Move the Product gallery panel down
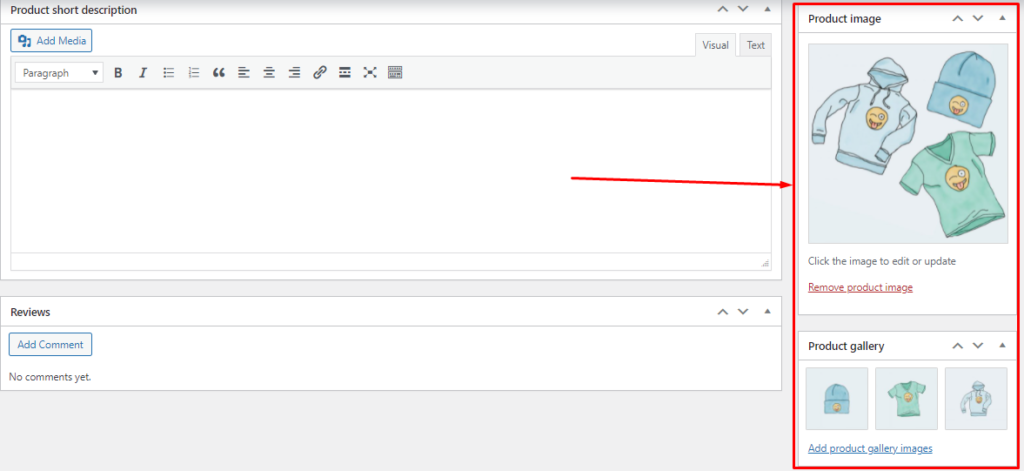This screenshot has width=1024, height=471. click(x=978, y=346)
